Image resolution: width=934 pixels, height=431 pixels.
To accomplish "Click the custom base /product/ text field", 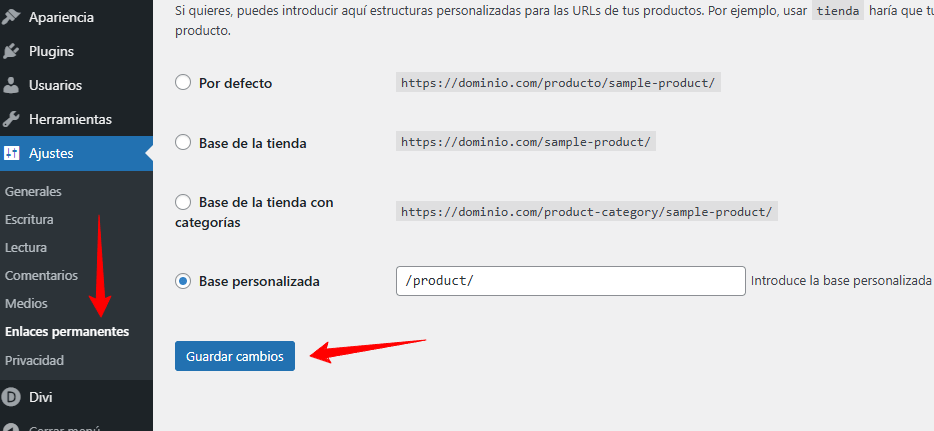I will tap(571, 281).
